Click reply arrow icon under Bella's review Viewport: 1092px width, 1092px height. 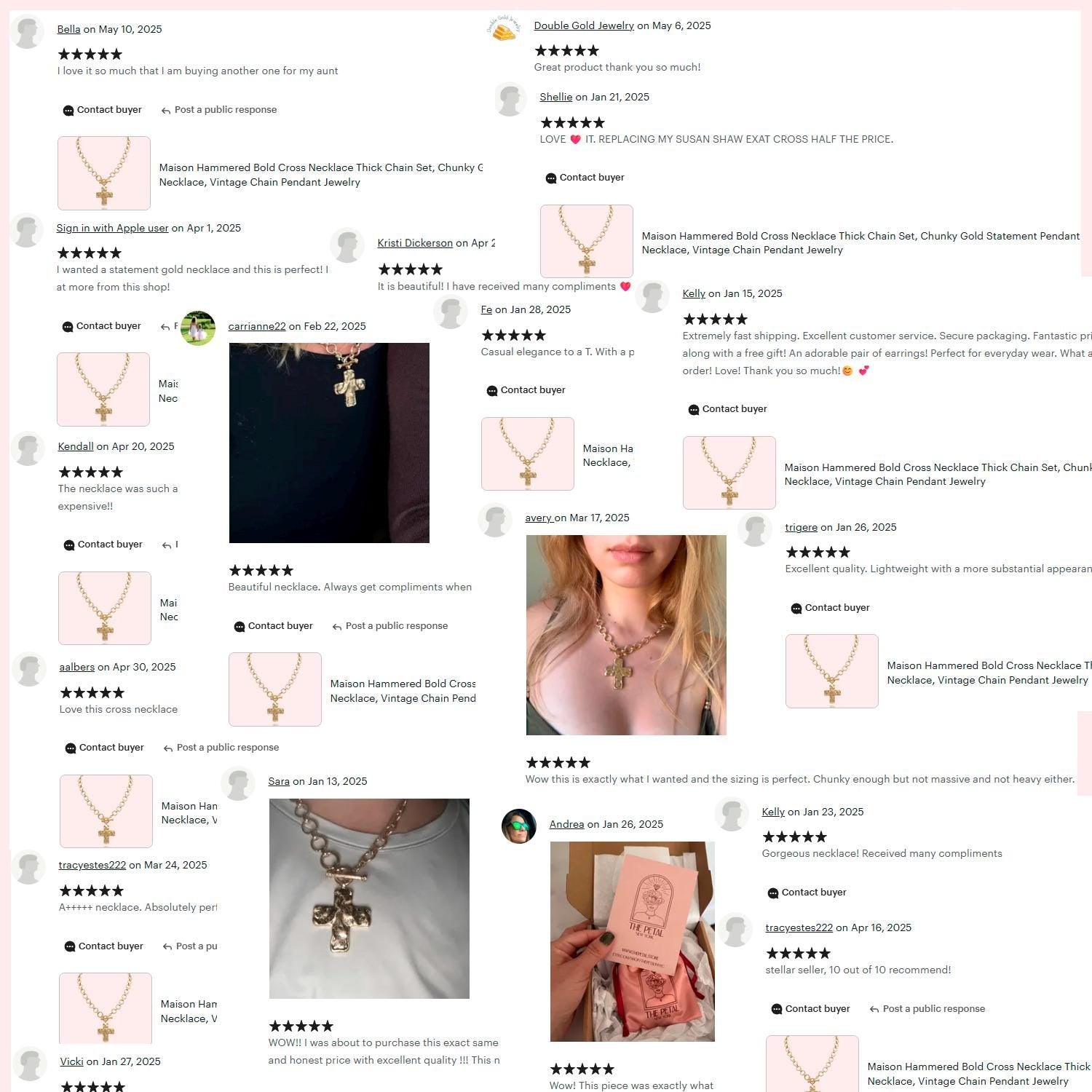pos(166,111)
